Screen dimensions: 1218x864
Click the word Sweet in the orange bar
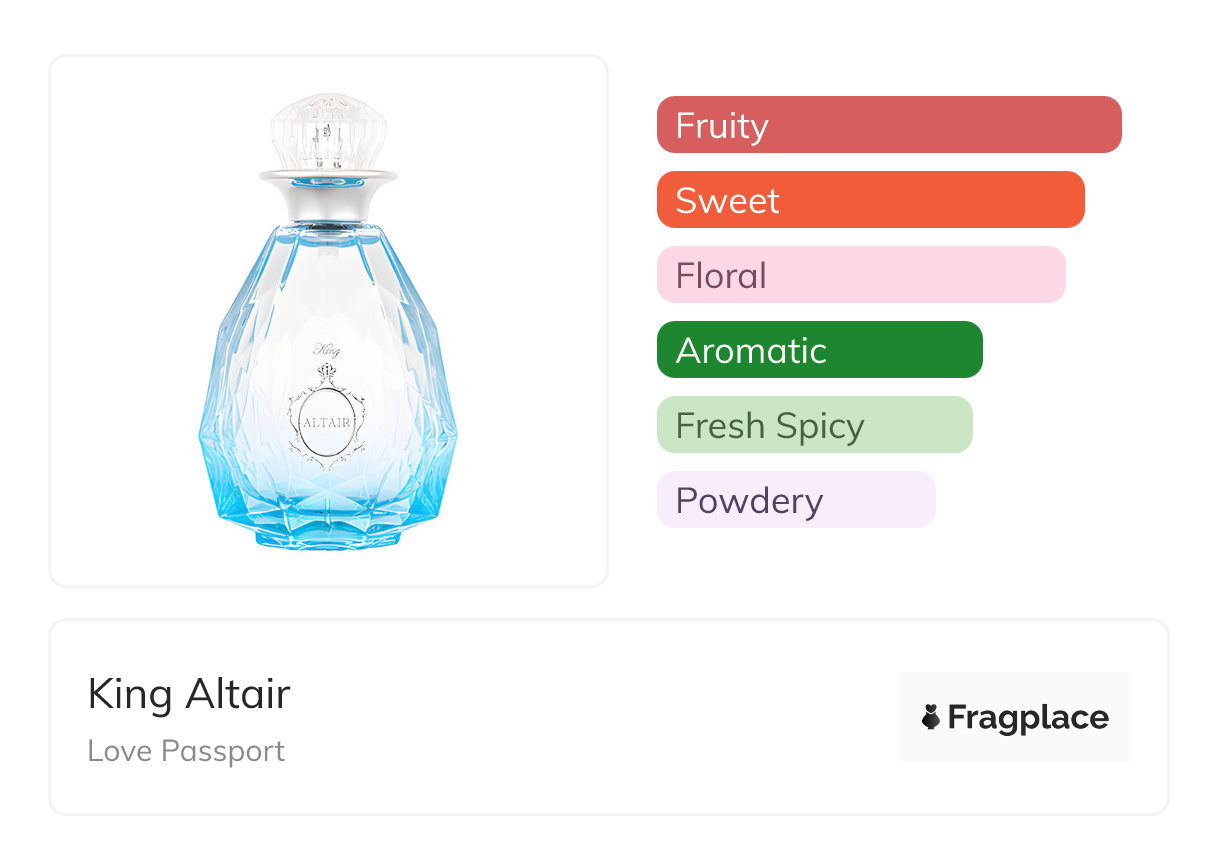(727, 201)
